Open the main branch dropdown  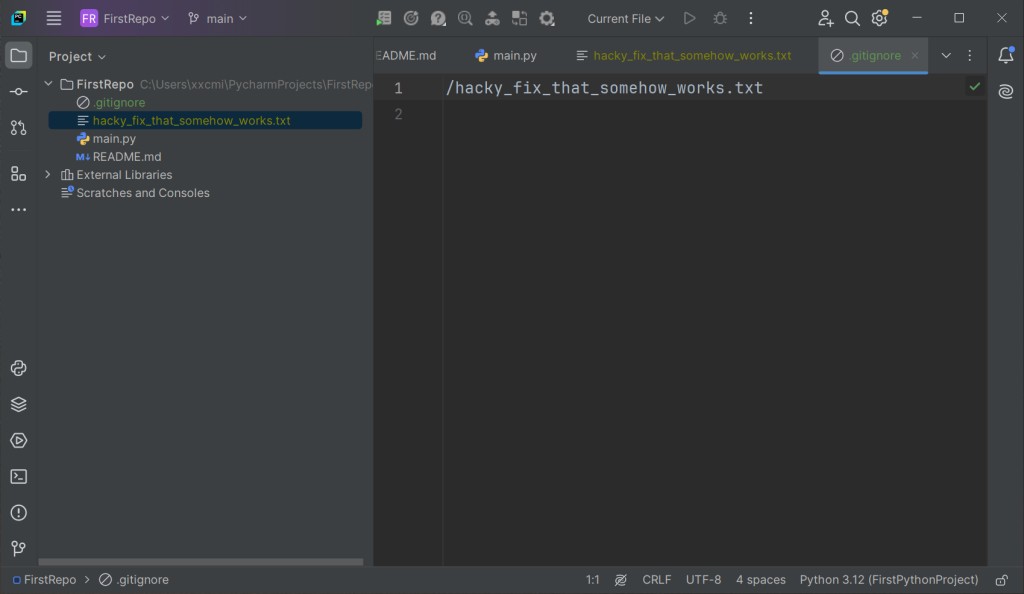pos(217,19)
